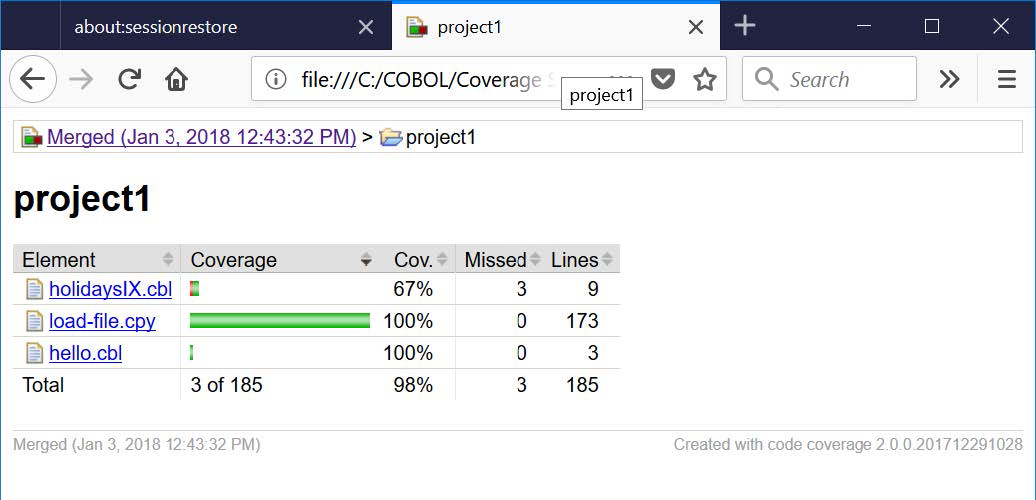This screenshot has width=1036, height=500.
Task: Sort table by Element column
Action: (96, 260)
